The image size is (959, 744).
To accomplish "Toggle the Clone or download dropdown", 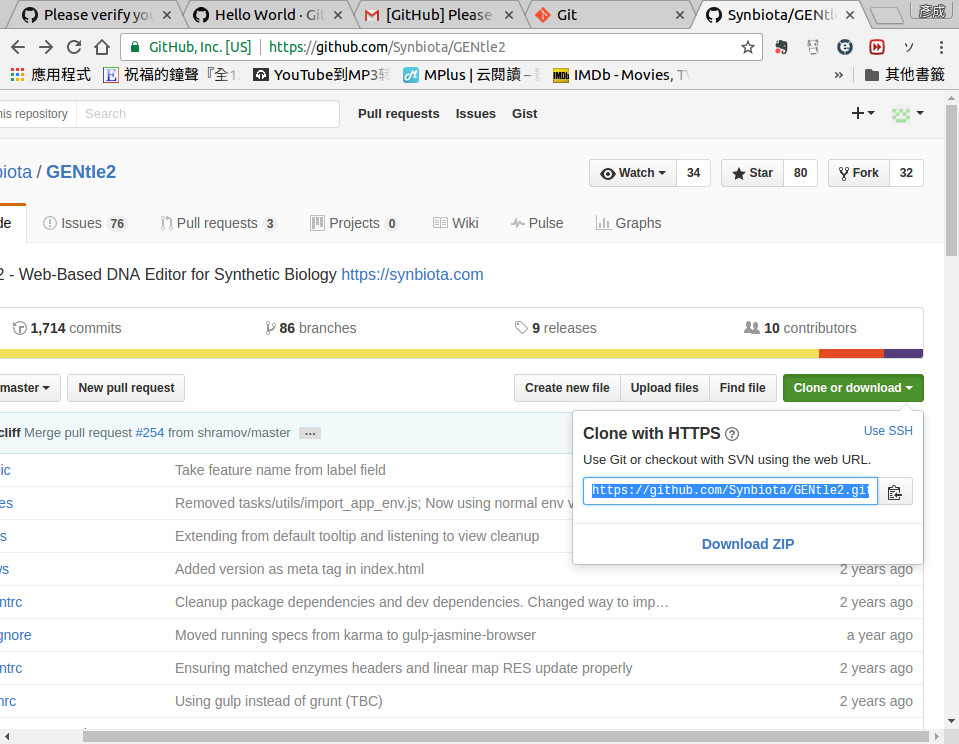I will (853, 388).
